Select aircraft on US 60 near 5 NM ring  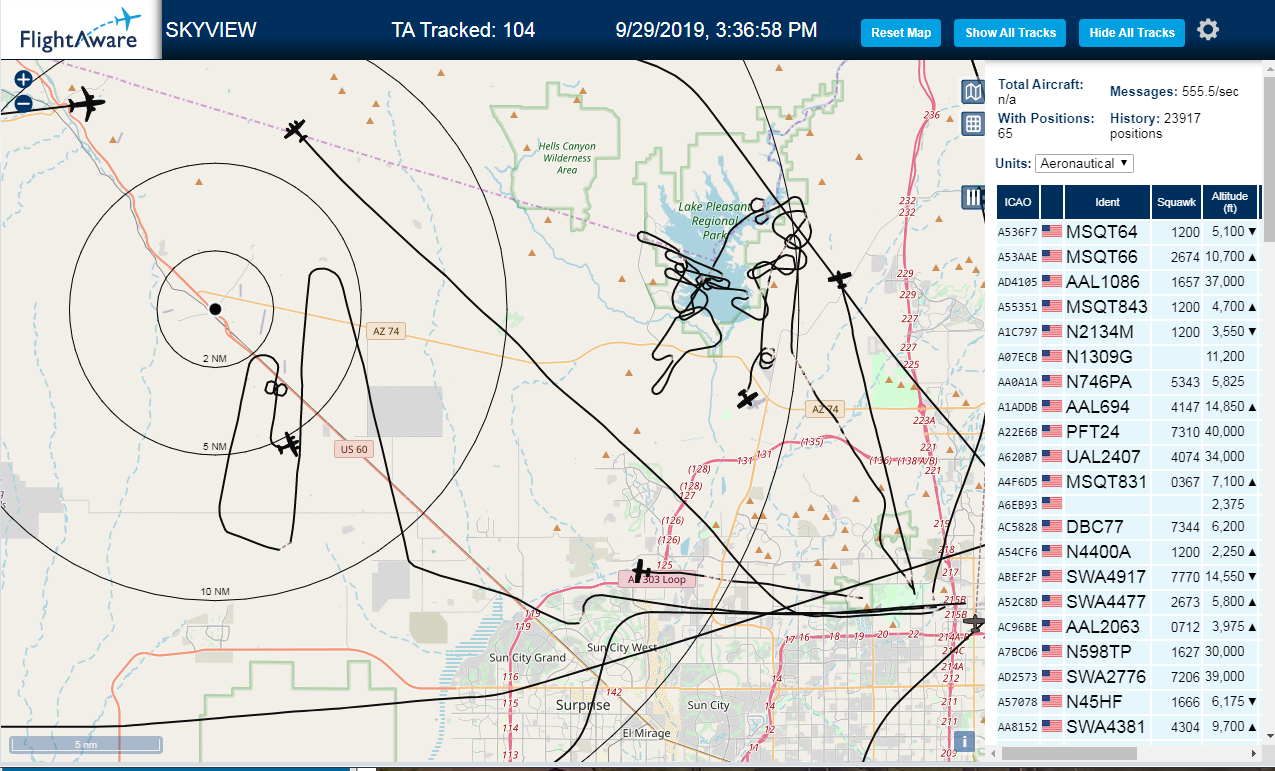pyautogui.click(x=289, y=444)
